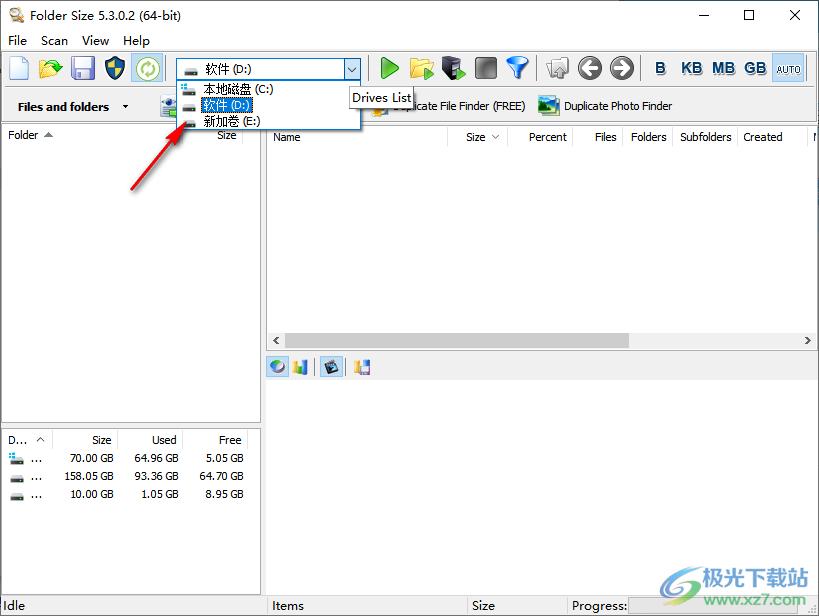
Task: Open the Scan menu
Action: 54,41
